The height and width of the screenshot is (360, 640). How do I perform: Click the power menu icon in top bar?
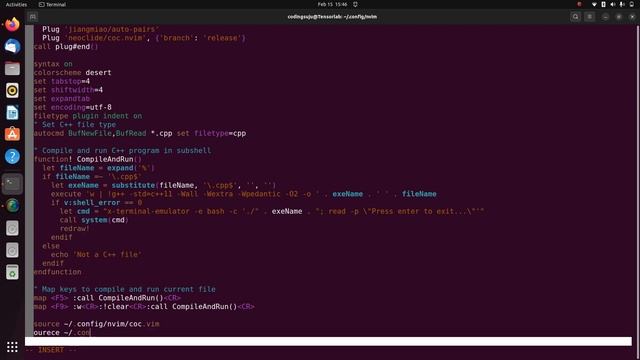click(x=631, y=4)
